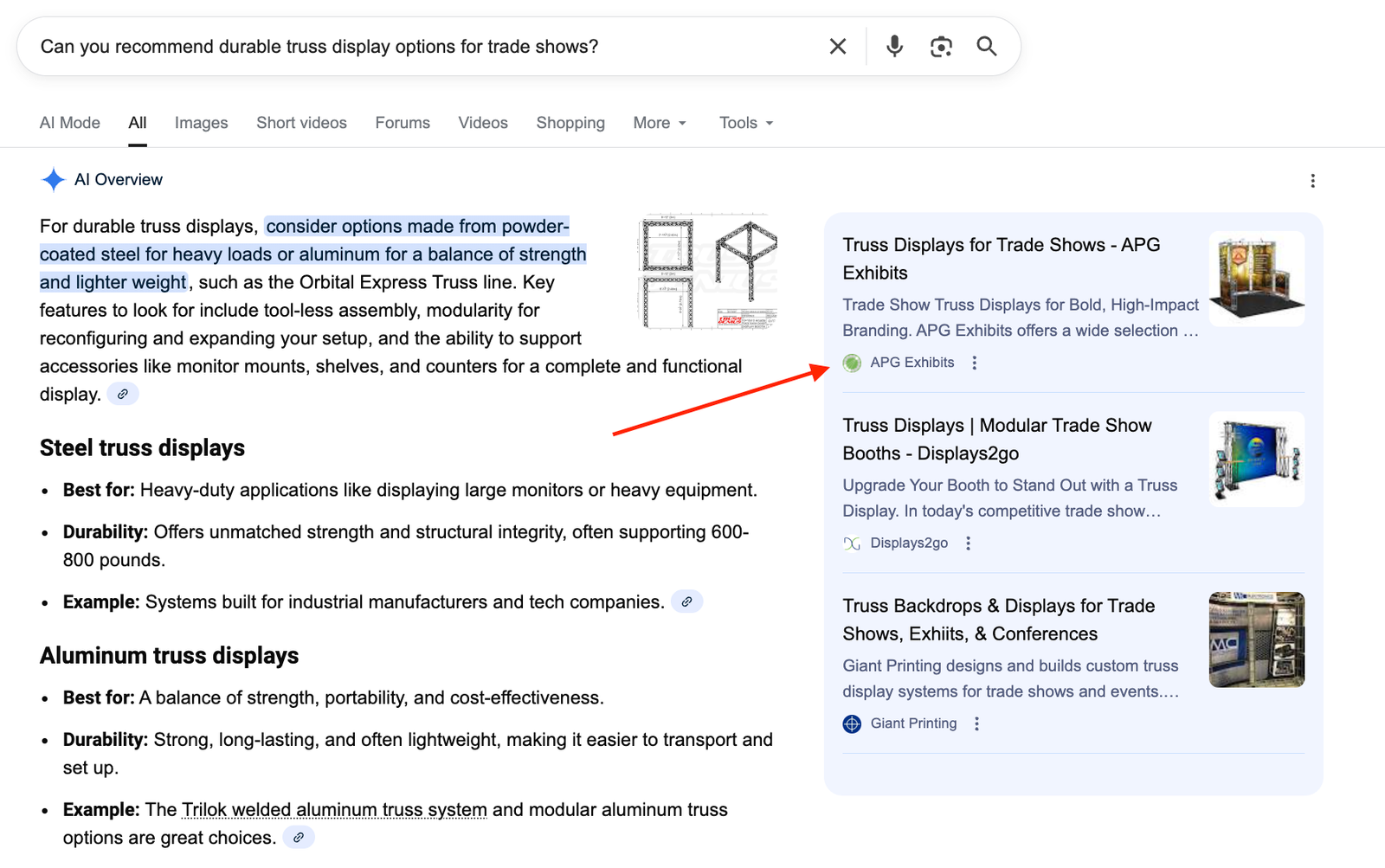The height and width of the screenshot is (868, 1385).
Task: Open the Shopping results tab
Action: click(x=570, y=123)
